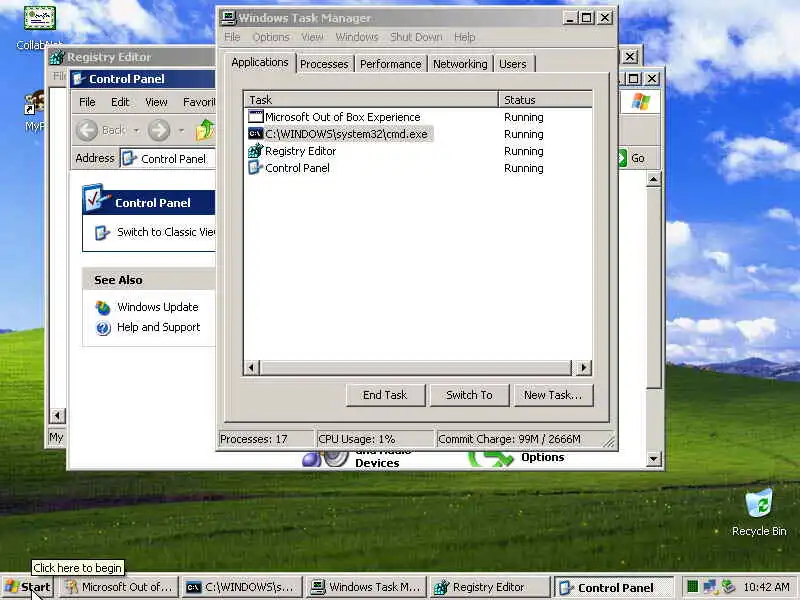Click the Up folder toolbar icon
The height and width of the screenshot is (600, 800).
tap(205, 131)
